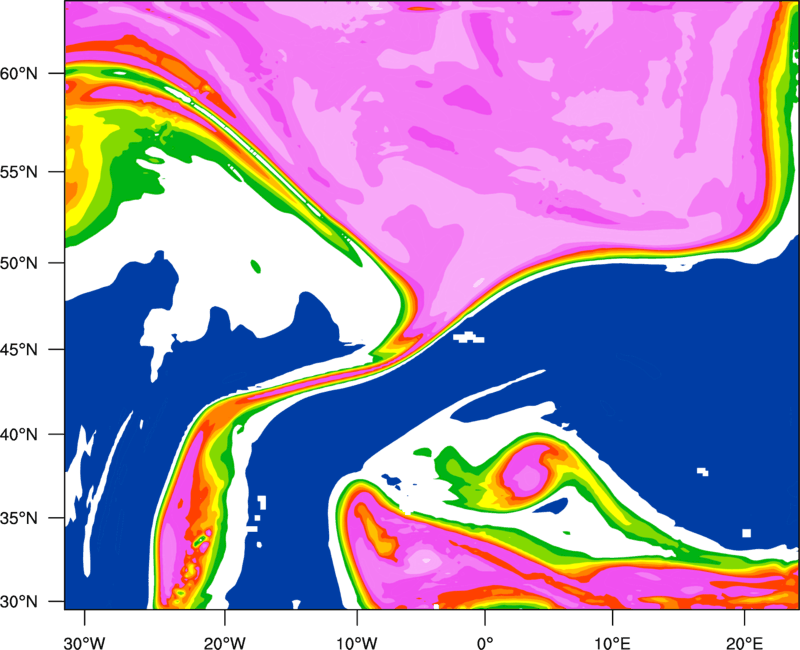Screen dimensions: 800x650
Task: Click the 45°N latitude label
Action: [19, 349]
